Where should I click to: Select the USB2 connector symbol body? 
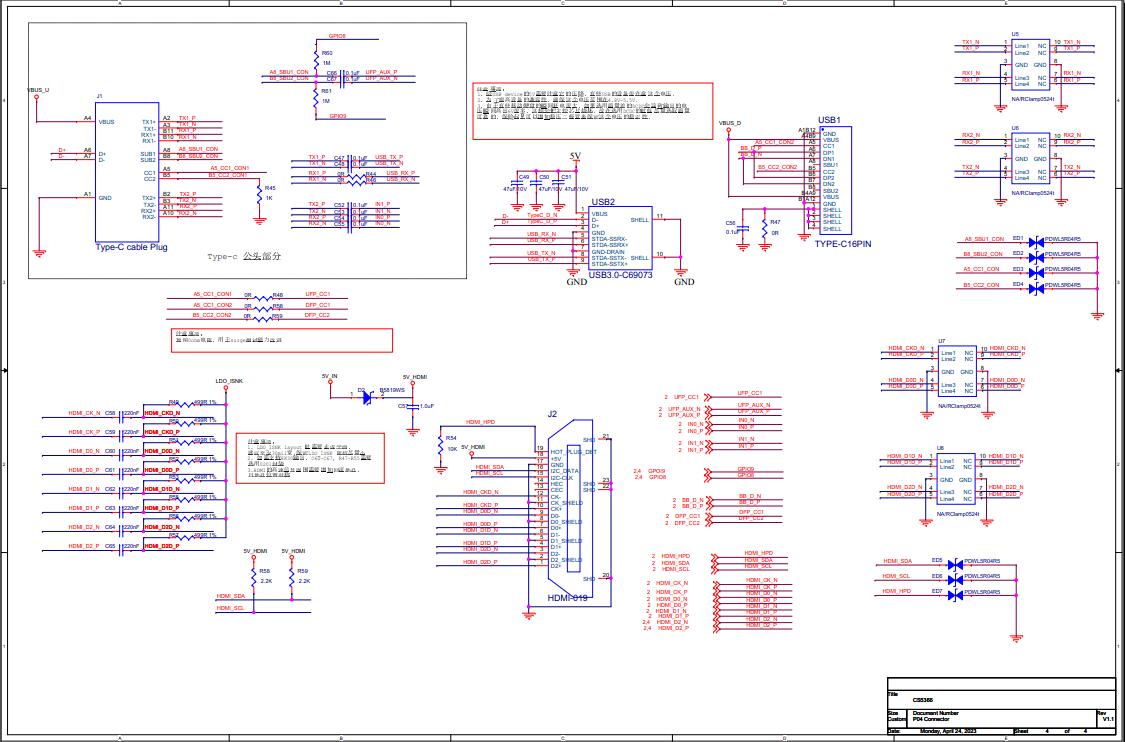point(620,238)
